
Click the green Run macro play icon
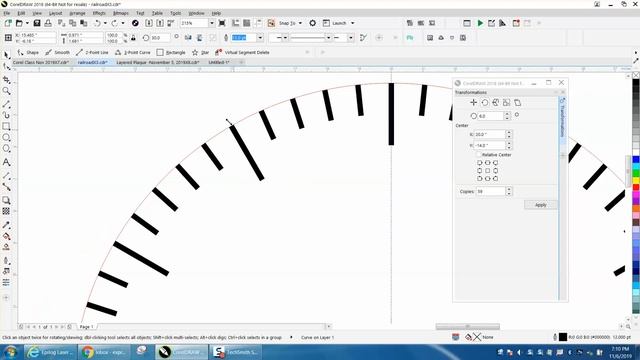pyautogui.click(x=480, y=23)
